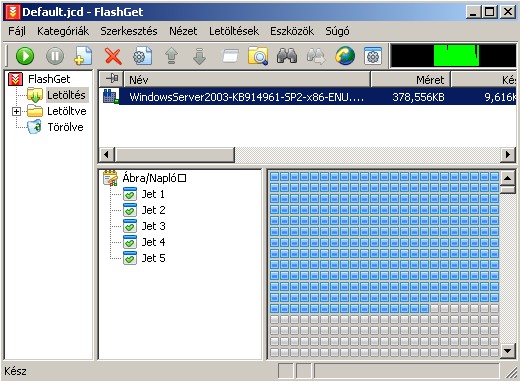Delete download with red X icon
This screenshot has height=381, width=520.
[x=113, y=56]
